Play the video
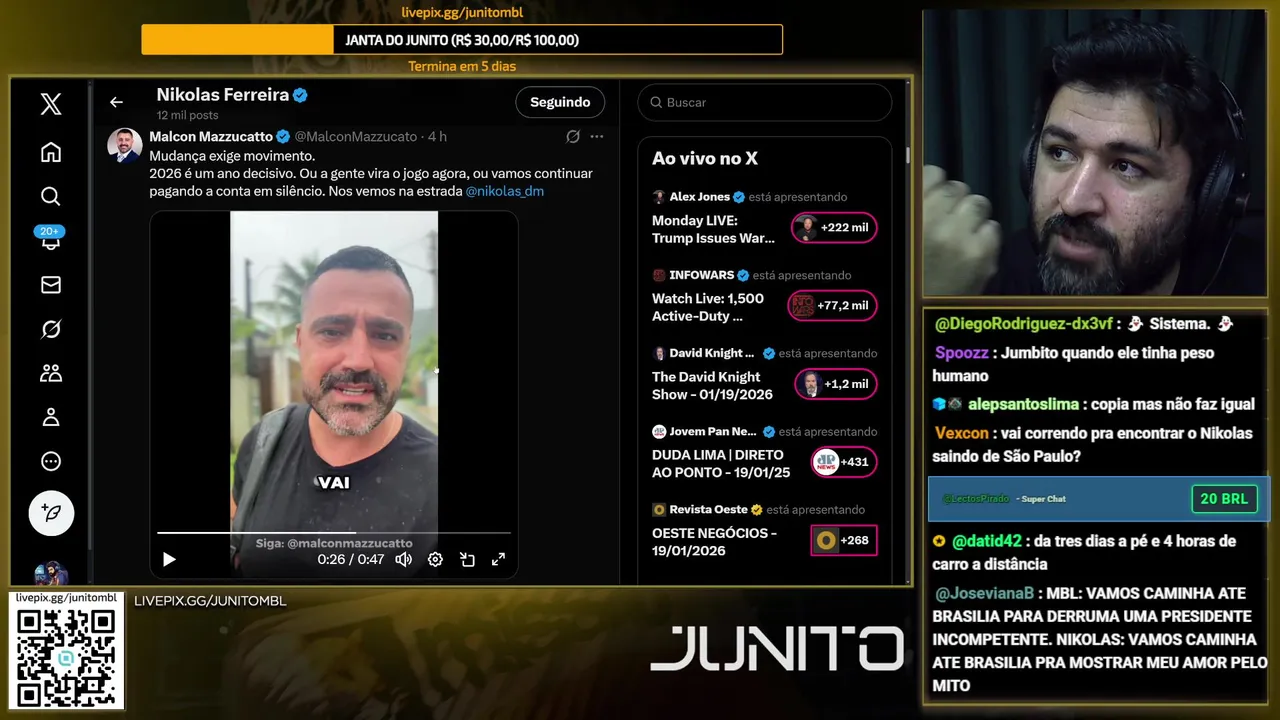The width and height of the screenshot is (1280, 720). pos(169,560)
